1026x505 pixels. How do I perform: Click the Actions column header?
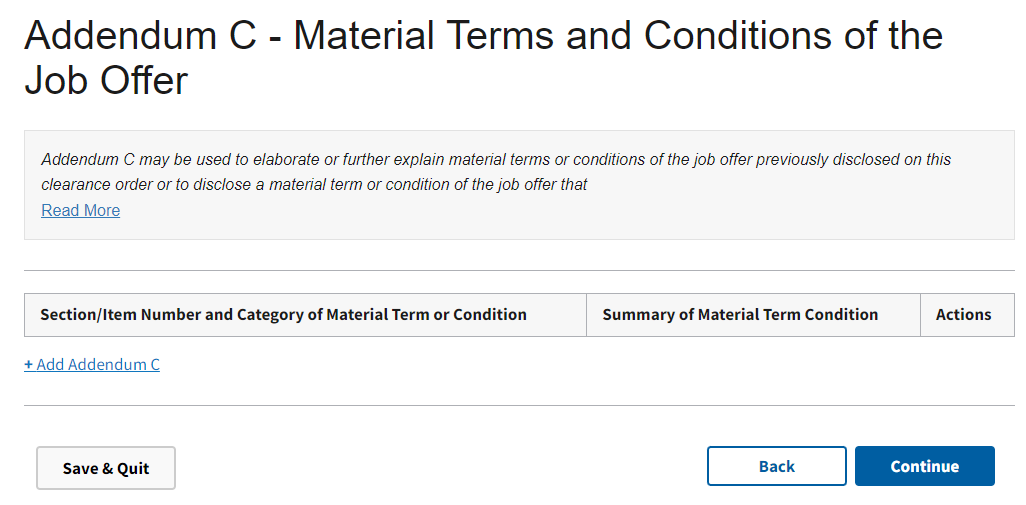[963, 314]
